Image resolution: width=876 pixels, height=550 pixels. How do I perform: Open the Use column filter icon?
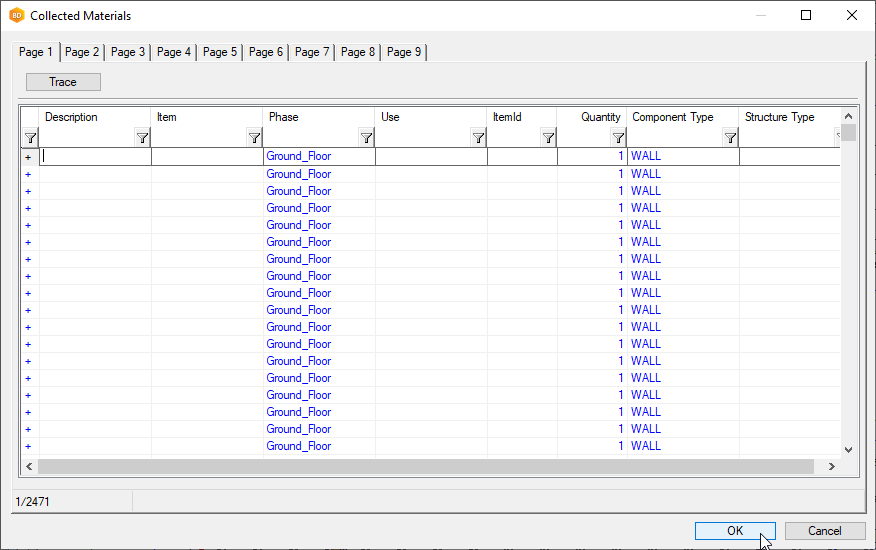click(478, 138)
